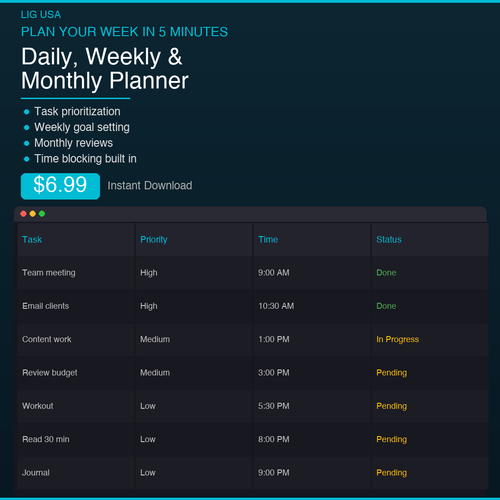Click the 10:30 AM time cell

click(x=312, y=306)
